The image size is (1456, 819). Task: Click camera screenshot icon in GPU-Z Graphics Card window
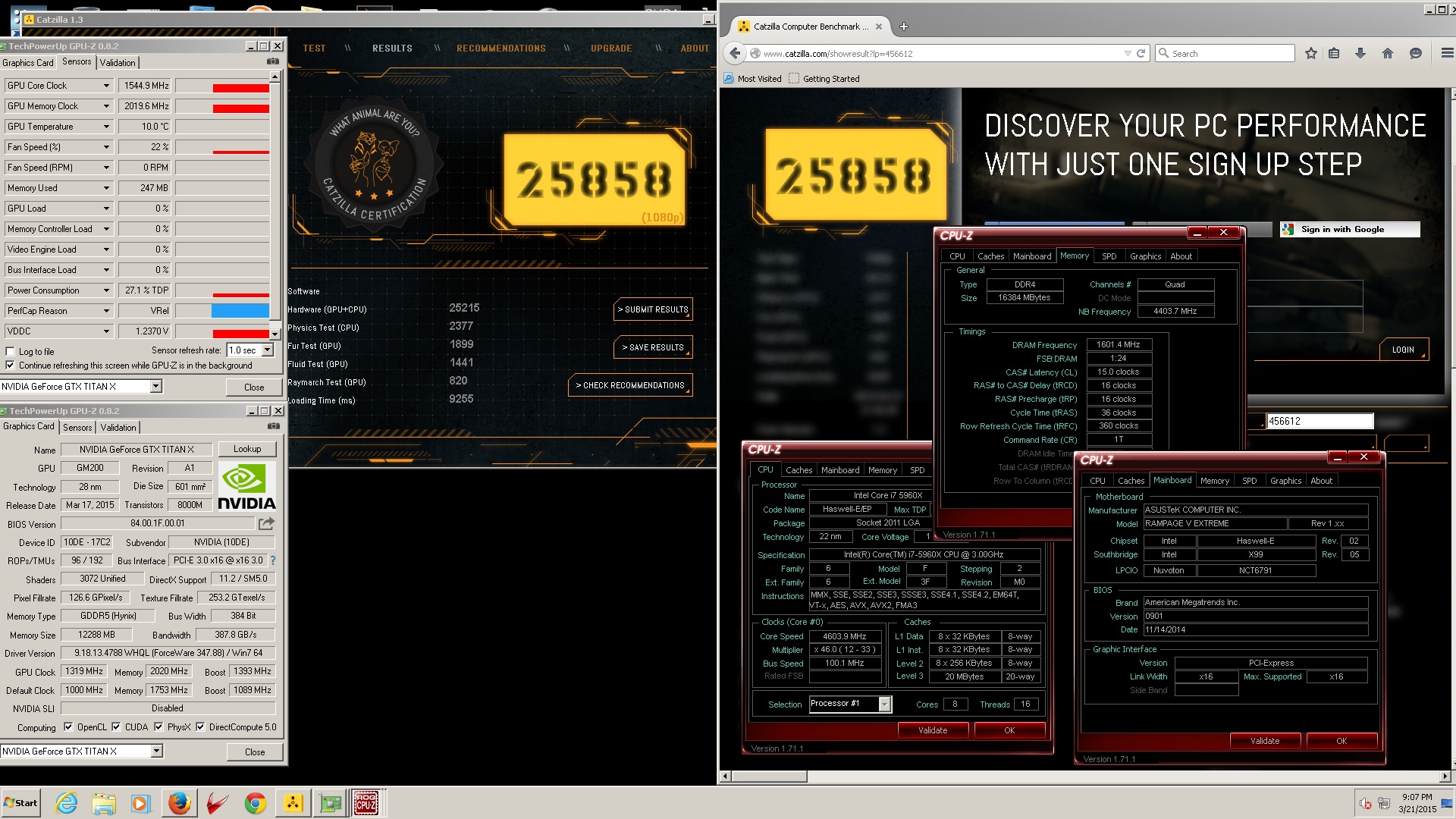pos(274,426)
